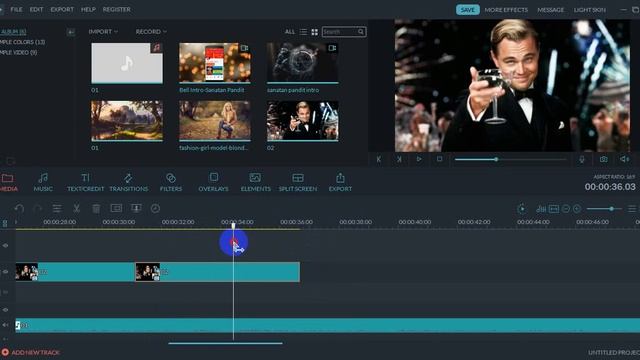Image resolution: width=640 pixels, height=360 pixels.
Task: Toggle visibility eye of top empty track
Action: pos(5,245)
